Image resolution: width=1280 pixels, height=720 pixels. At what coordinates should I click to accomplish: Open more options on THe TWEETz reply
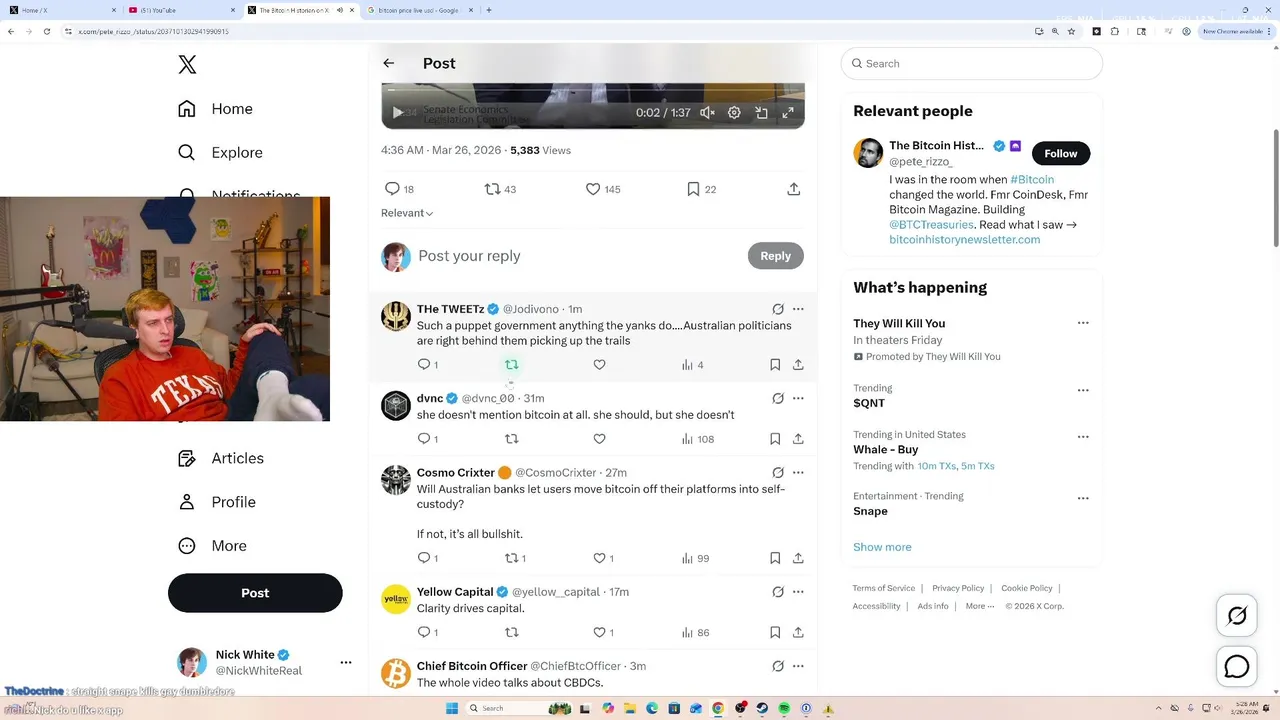pyautogui.click(x=798, y=309)
